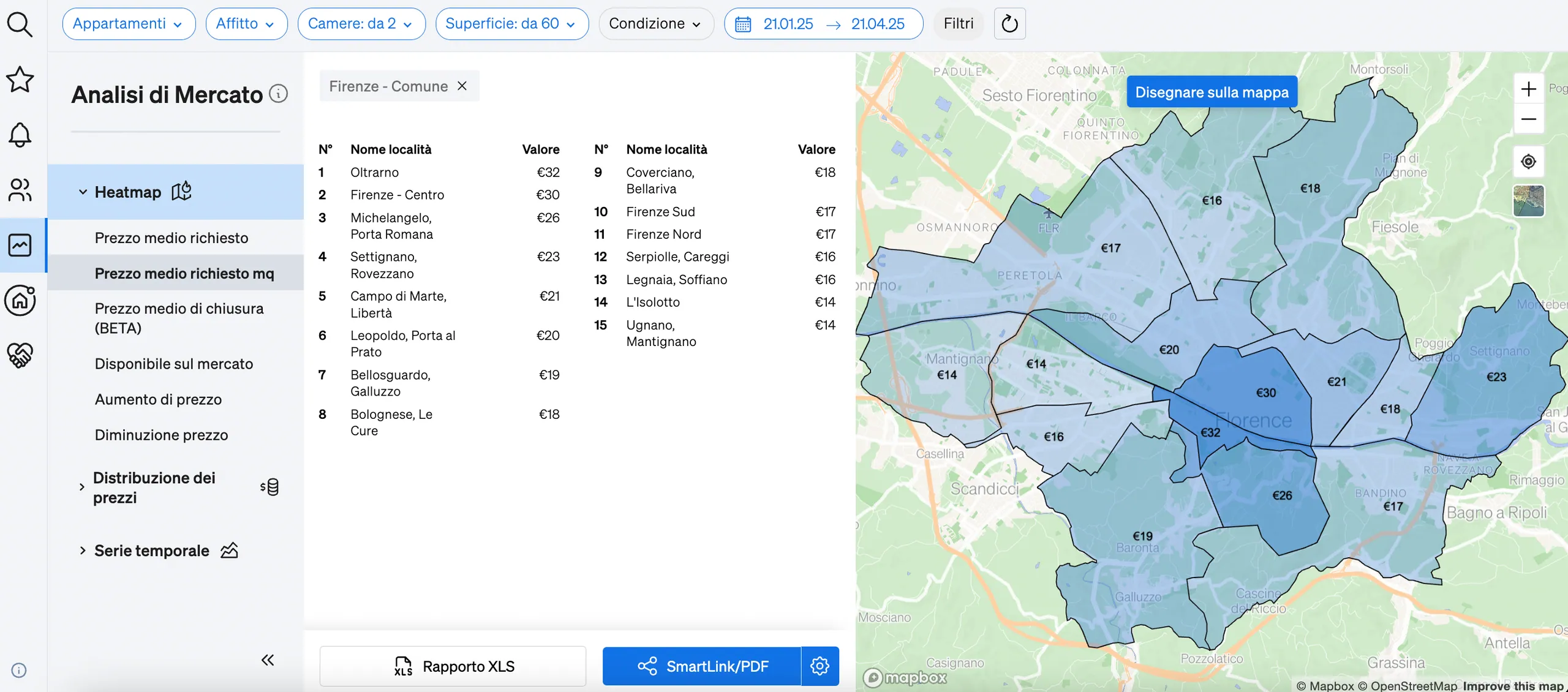
Task: Open the handshake heart icon
Action: click(20, 355)
